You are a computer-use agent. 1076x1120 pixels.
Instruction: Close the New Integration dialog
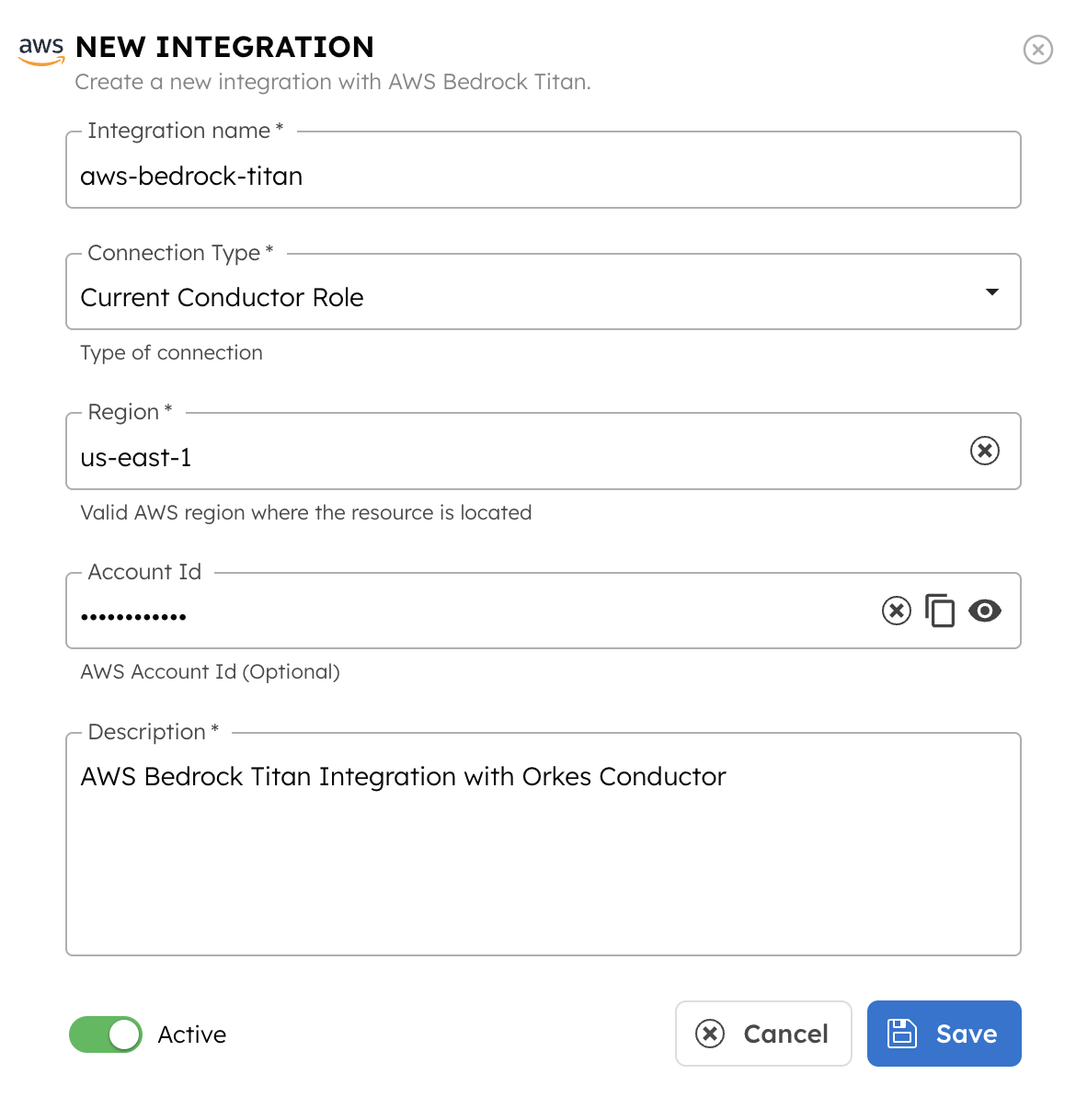pyautogui.click(x=1037, y=49)
